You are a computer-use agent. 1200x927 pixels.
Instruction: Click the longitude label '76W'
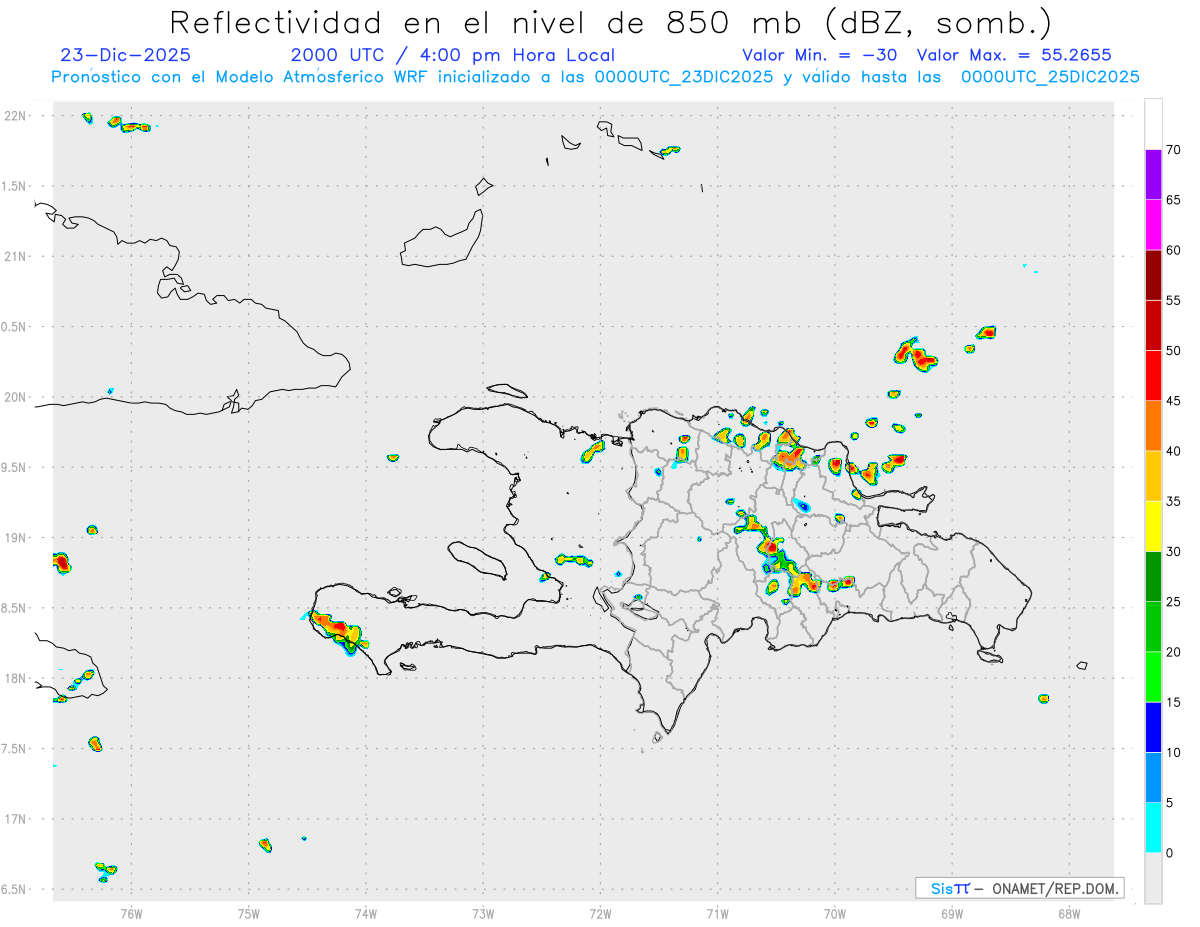[131, 913]
